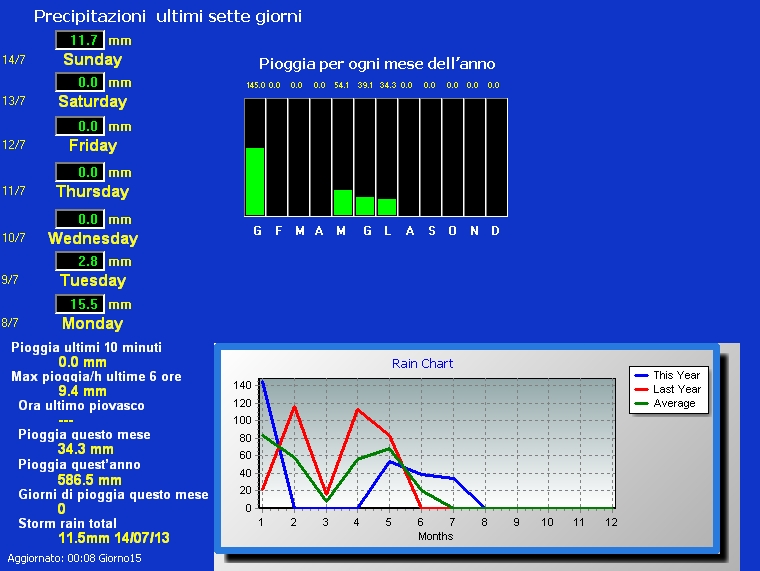Click the month letter D under bar chart
This screenshot has width=760, height=571.
coord(495,231)
